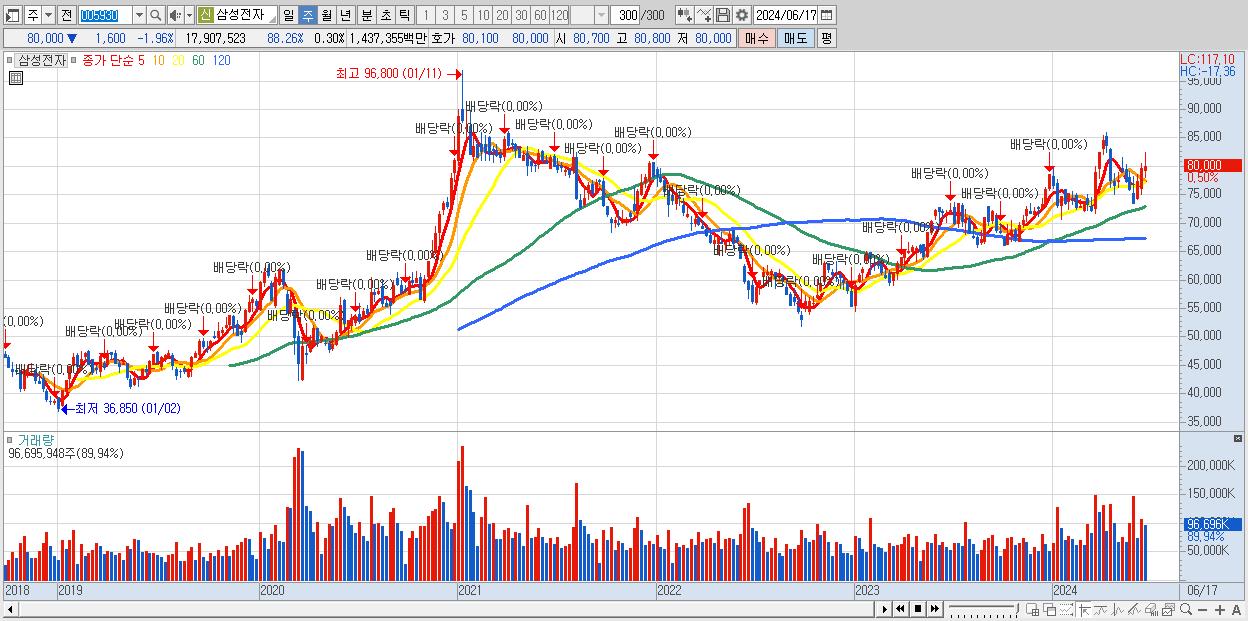The image size is (1248, 621).
Task: Click the plus zoom-in icon bottom right
Action: click(1220, 609)
